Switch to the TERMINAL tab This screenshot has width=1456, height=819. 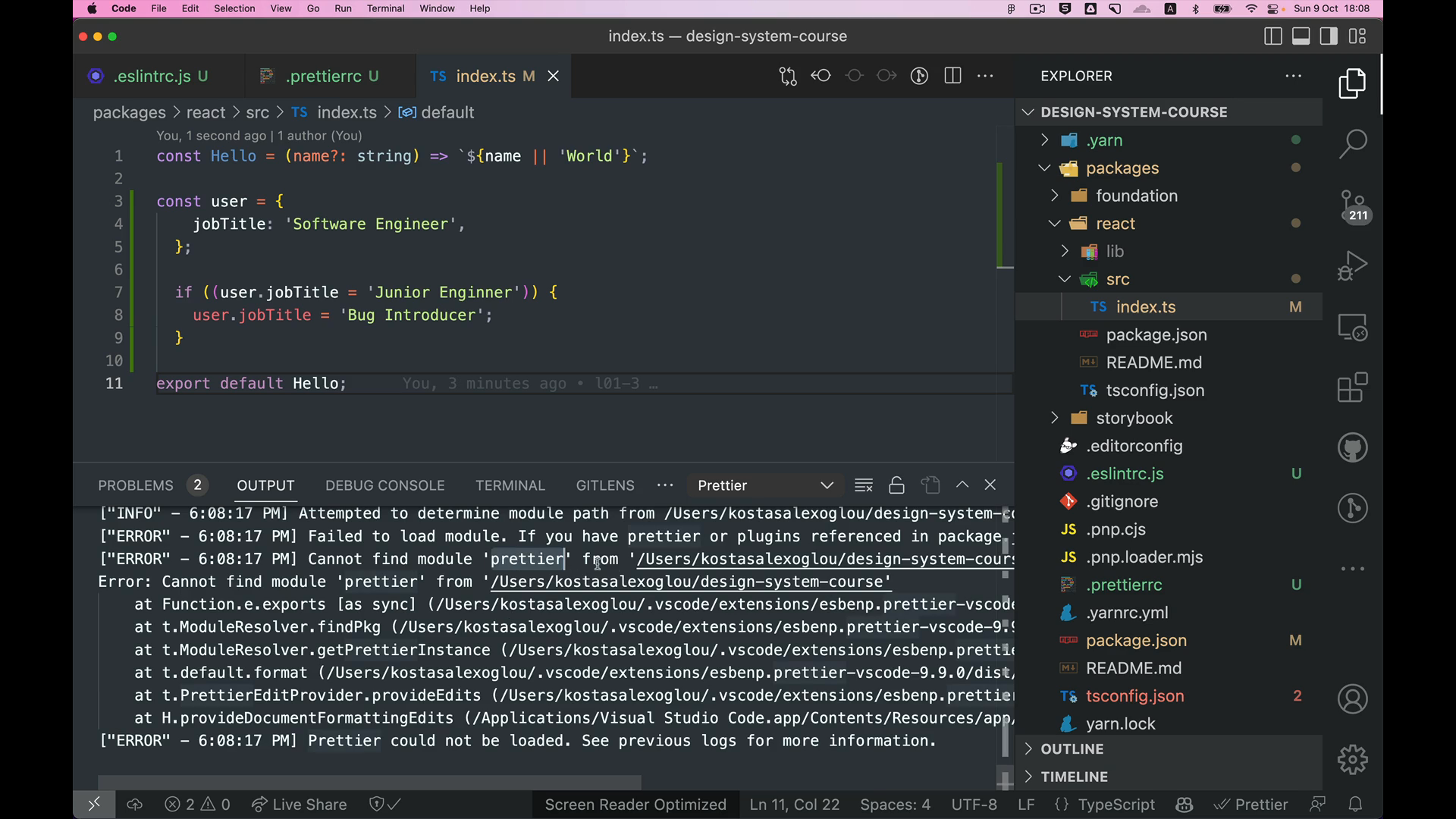510,485
